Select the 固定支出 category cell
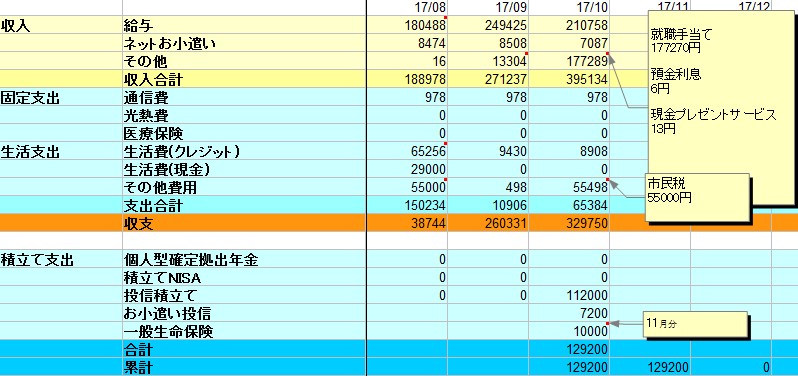The width and height of the screenshot is (798, 376). tap(61, 97)
